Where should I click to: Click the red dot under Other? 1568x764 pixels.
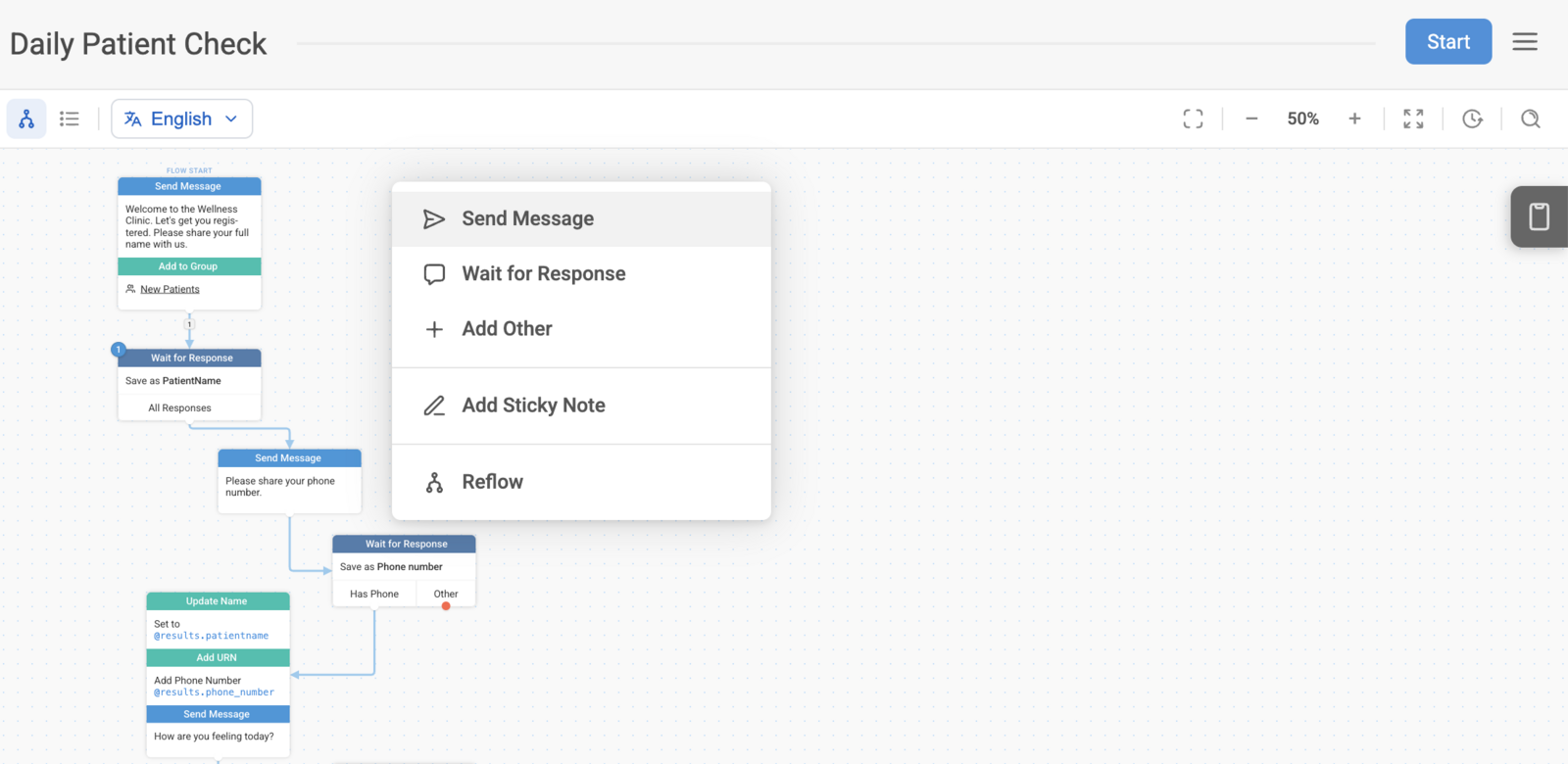[x=446, y=606]
